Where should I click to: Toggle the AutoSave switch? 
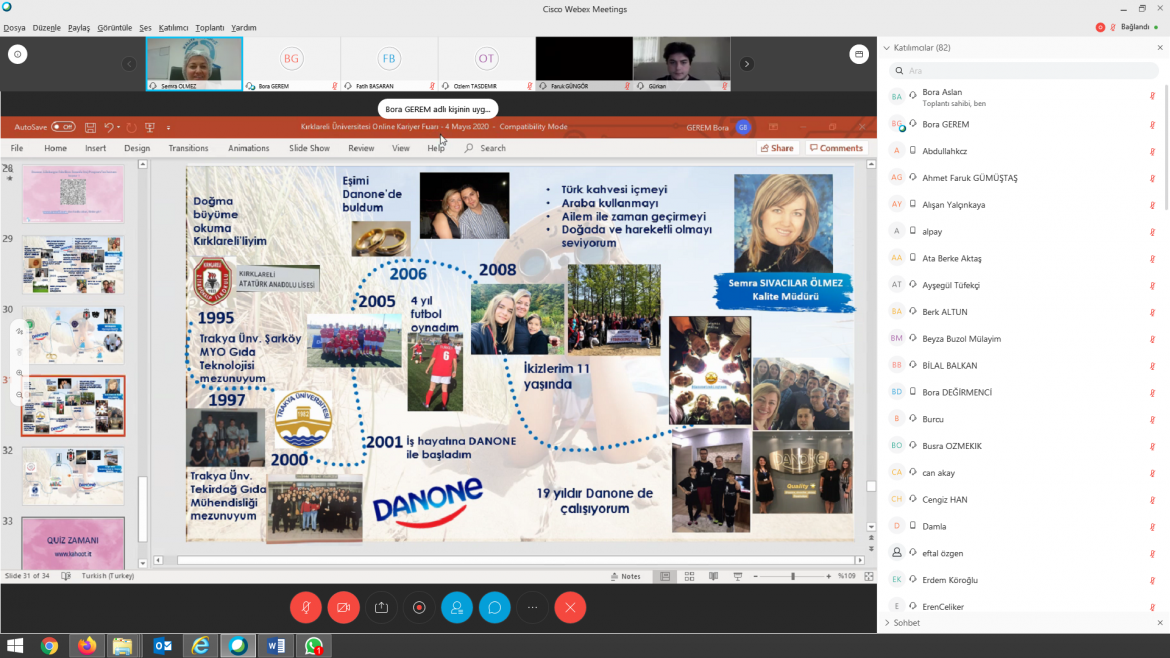tap(63, 128)
